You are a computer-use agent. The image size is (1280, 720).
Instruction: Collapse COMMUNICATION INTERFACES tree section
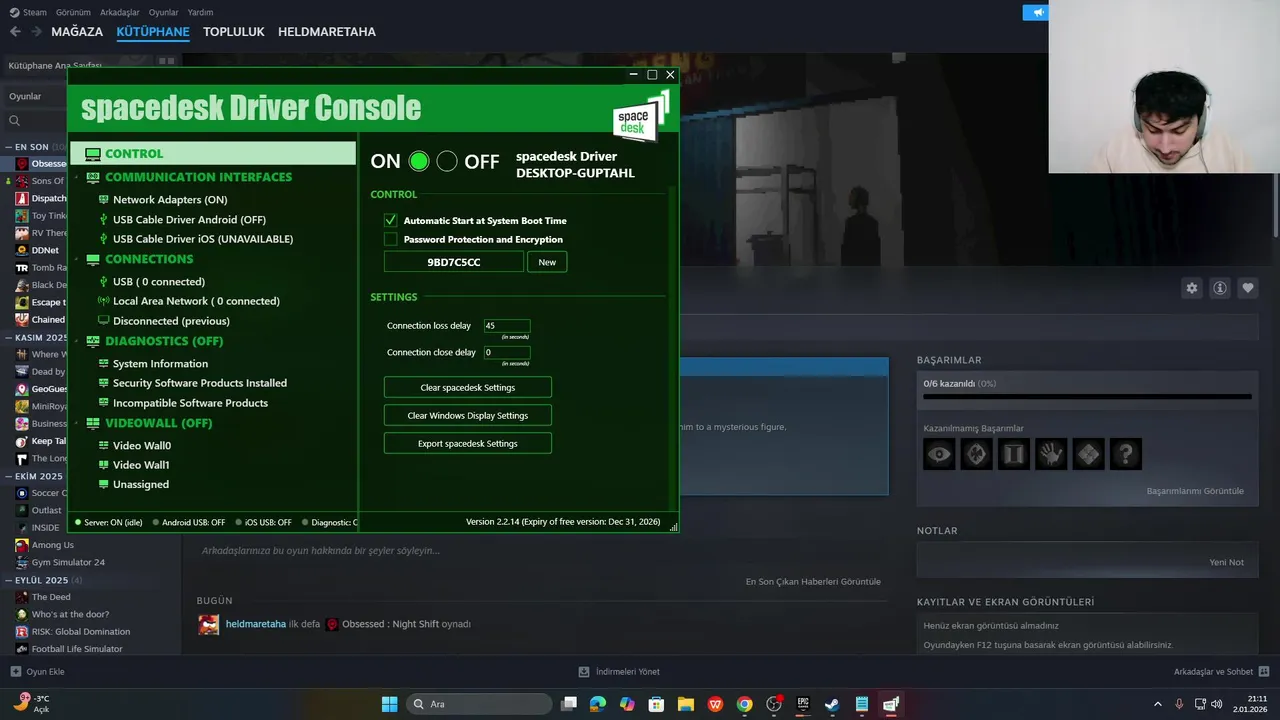pyautogui.click(x=78, y=177)
